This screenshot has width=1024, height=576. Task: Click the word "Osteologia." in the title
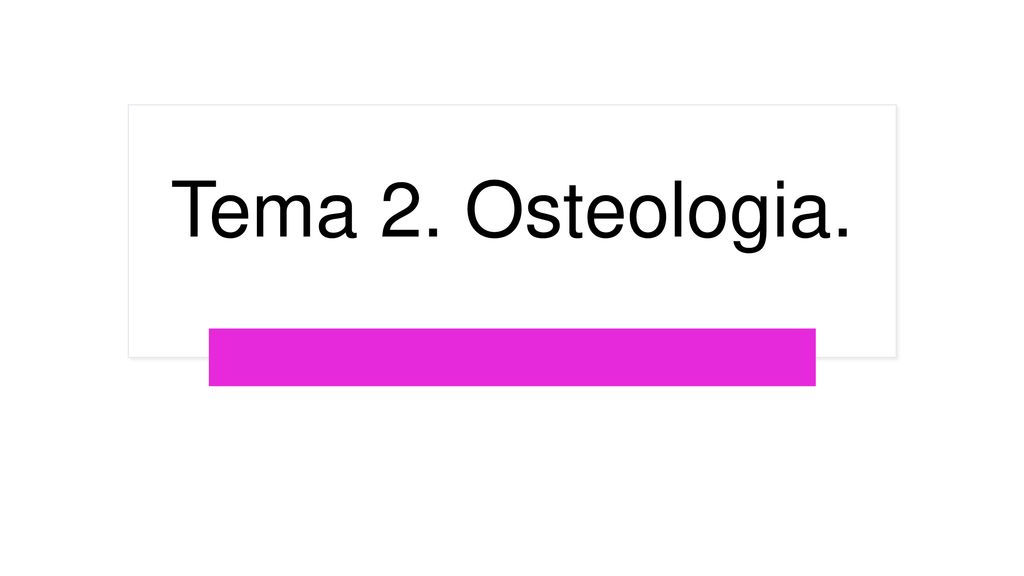(x=657, y=214)
